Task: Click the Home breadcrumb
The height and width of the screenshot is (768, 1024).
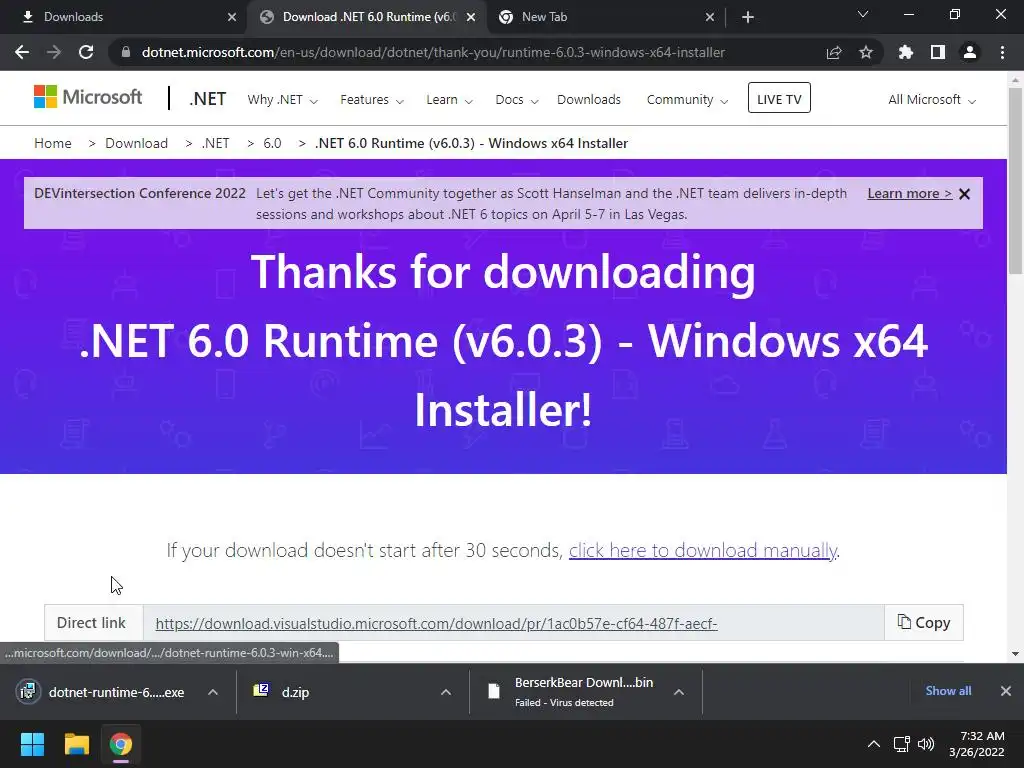Action: (x=53, y=143)
